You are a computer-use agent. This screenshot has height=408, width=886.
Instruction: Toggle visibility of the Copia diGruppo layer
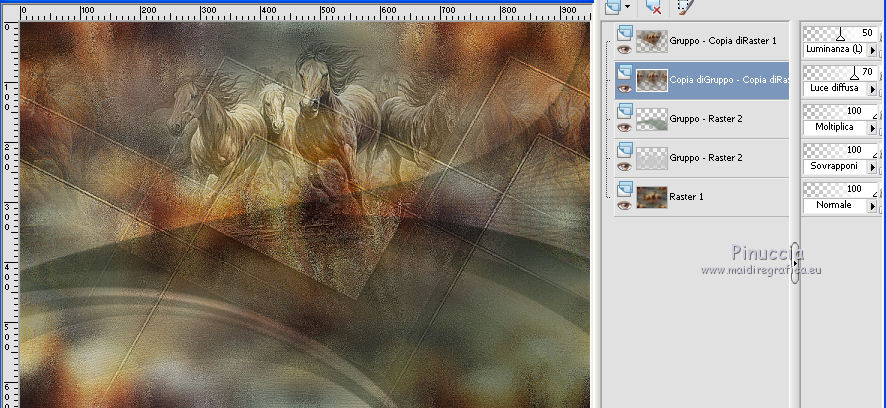point(624,89)
